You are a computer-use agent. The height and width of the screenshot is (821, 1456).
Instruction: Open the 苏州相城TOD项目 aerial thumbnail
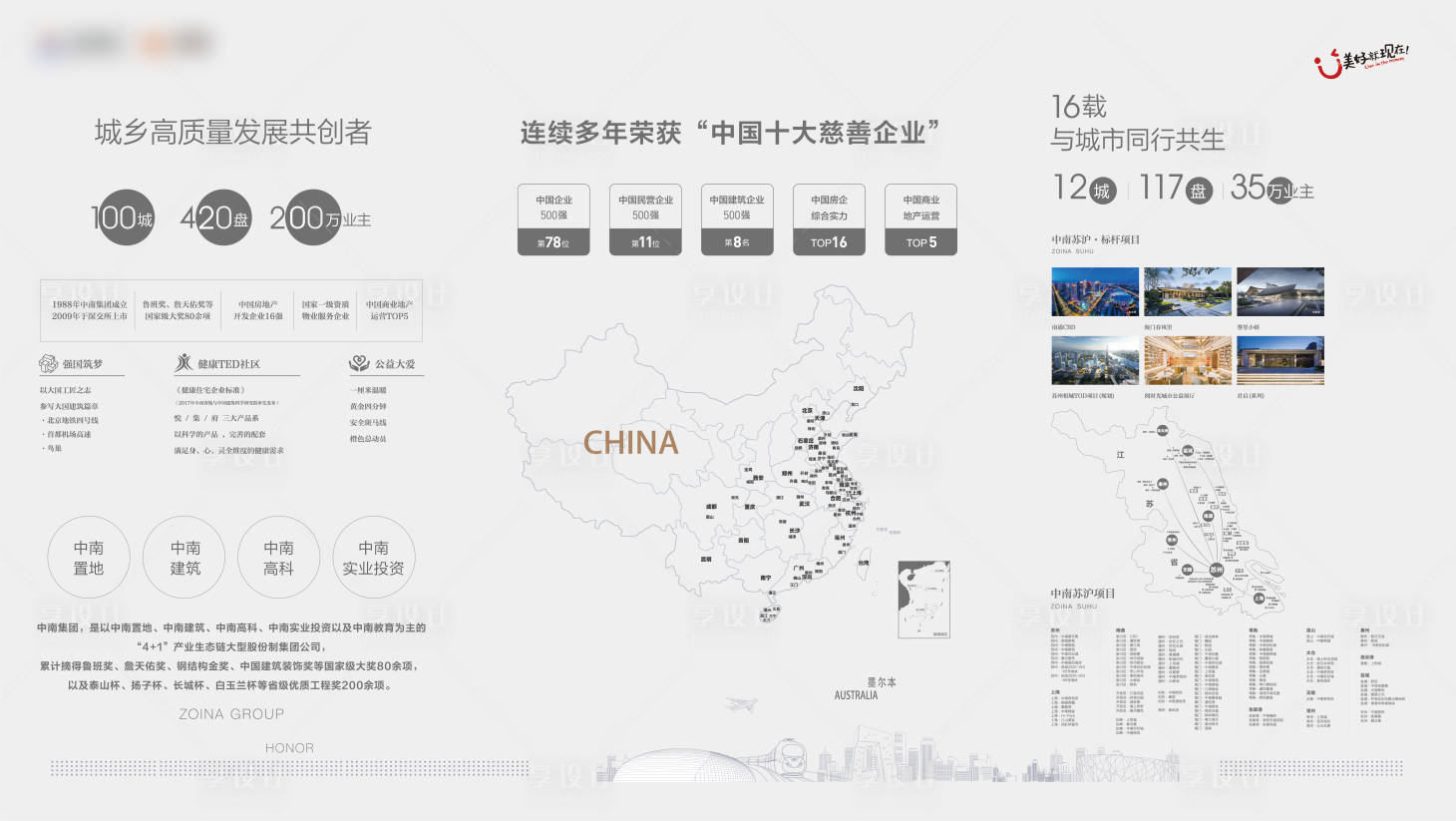click(x=1095, y=360)
